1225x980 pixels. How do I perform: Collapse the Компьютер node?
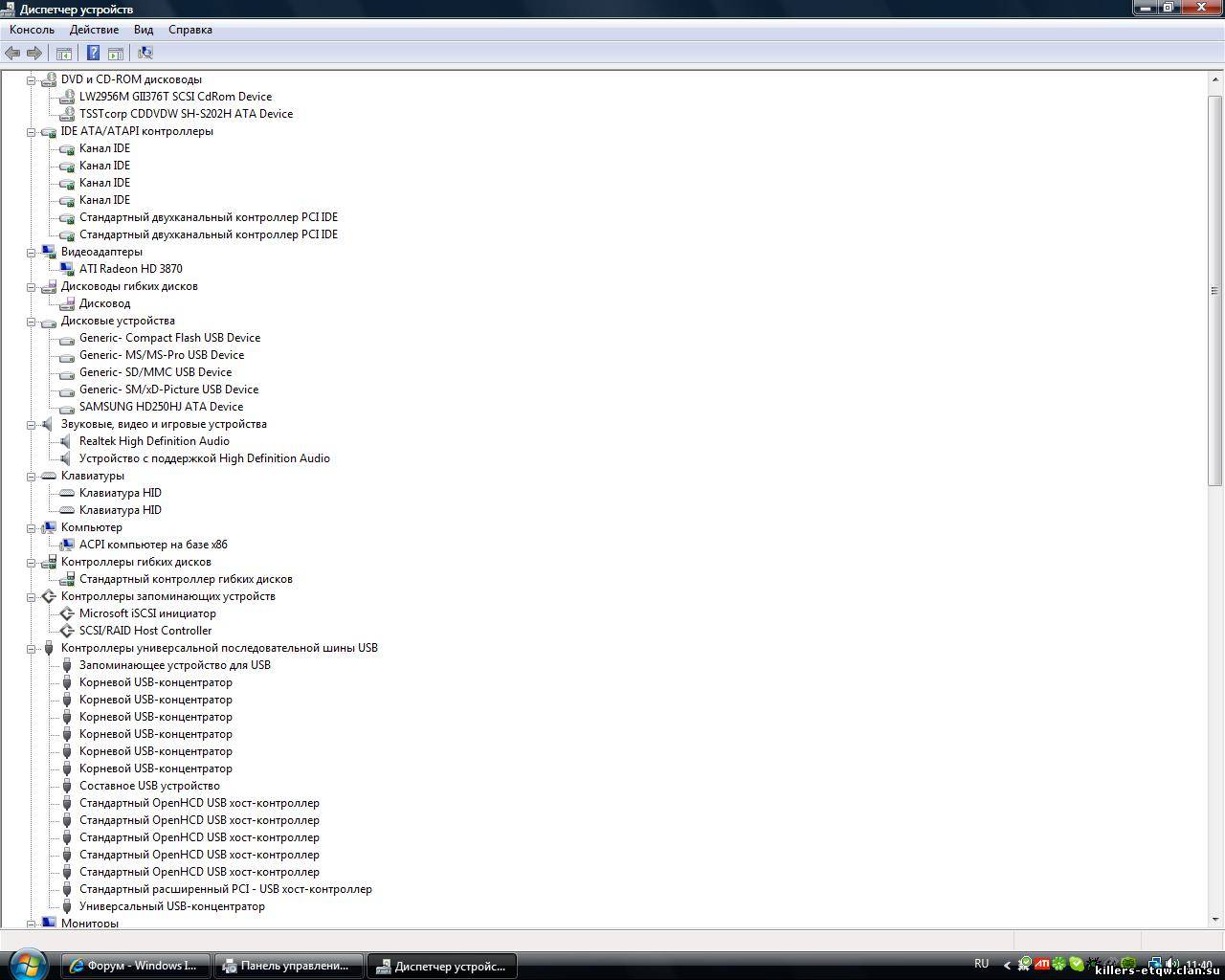click(x=31, y=528)
